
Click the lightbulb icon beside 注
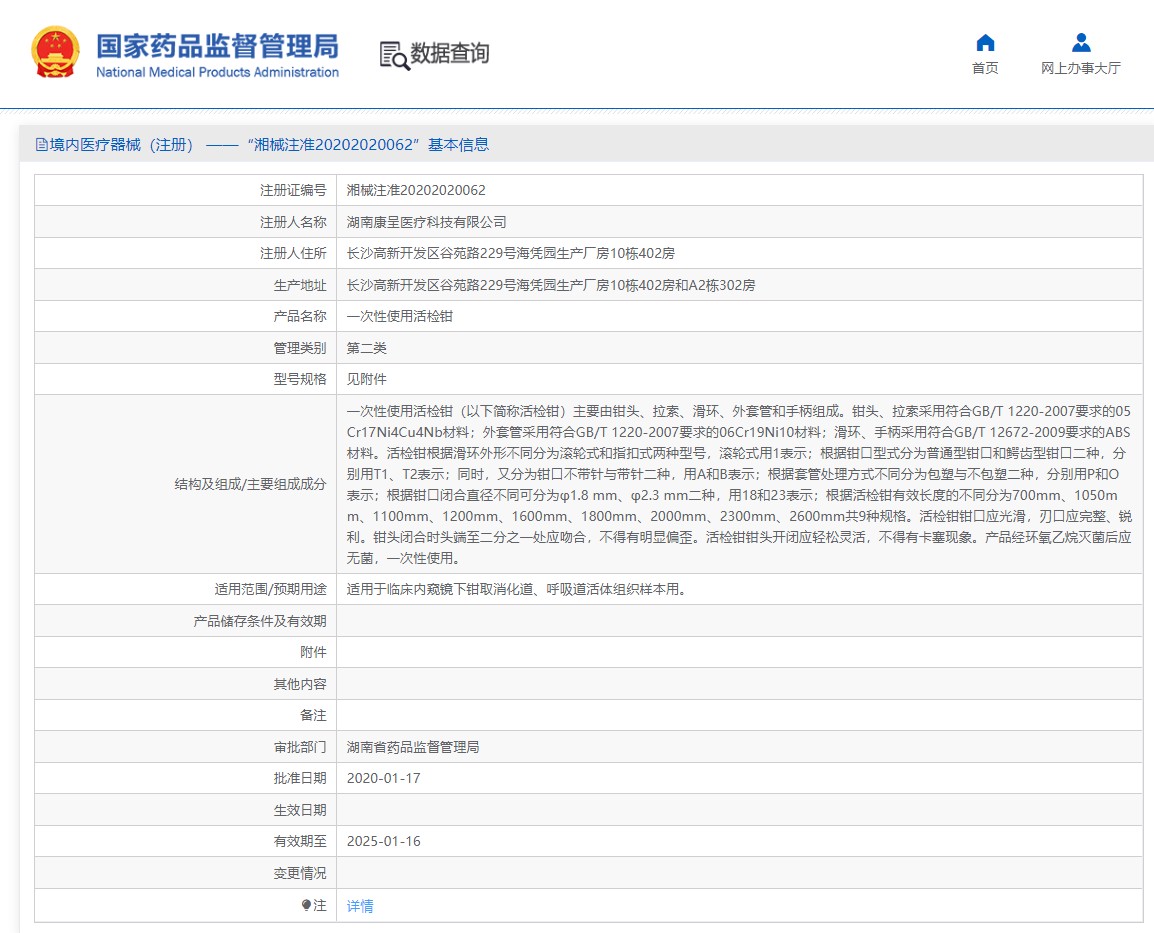307,905
